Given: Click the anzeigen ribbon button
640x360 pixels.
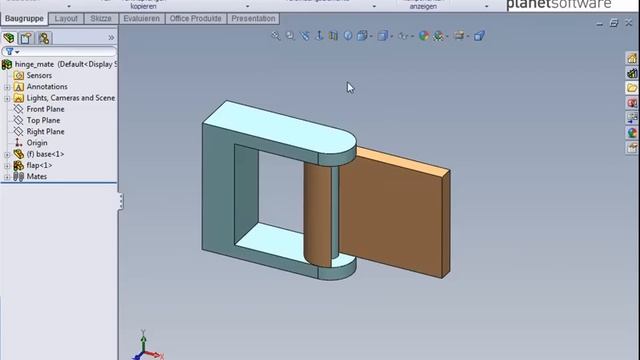Looking at the screenshot, I should [423, 7].
